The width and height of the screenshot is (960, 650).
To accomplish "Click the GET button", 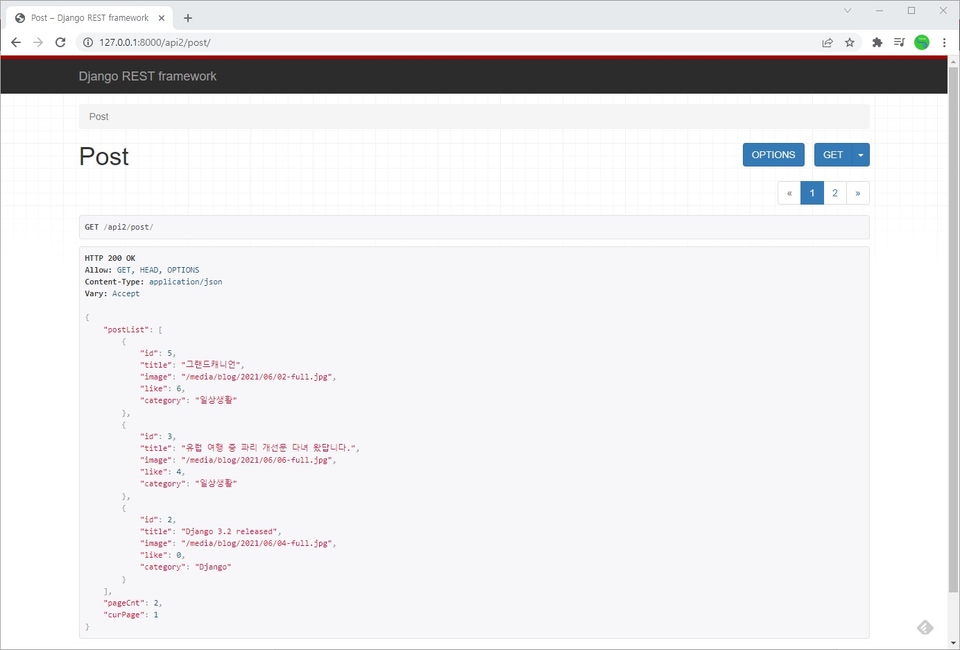I will [833, 155].
